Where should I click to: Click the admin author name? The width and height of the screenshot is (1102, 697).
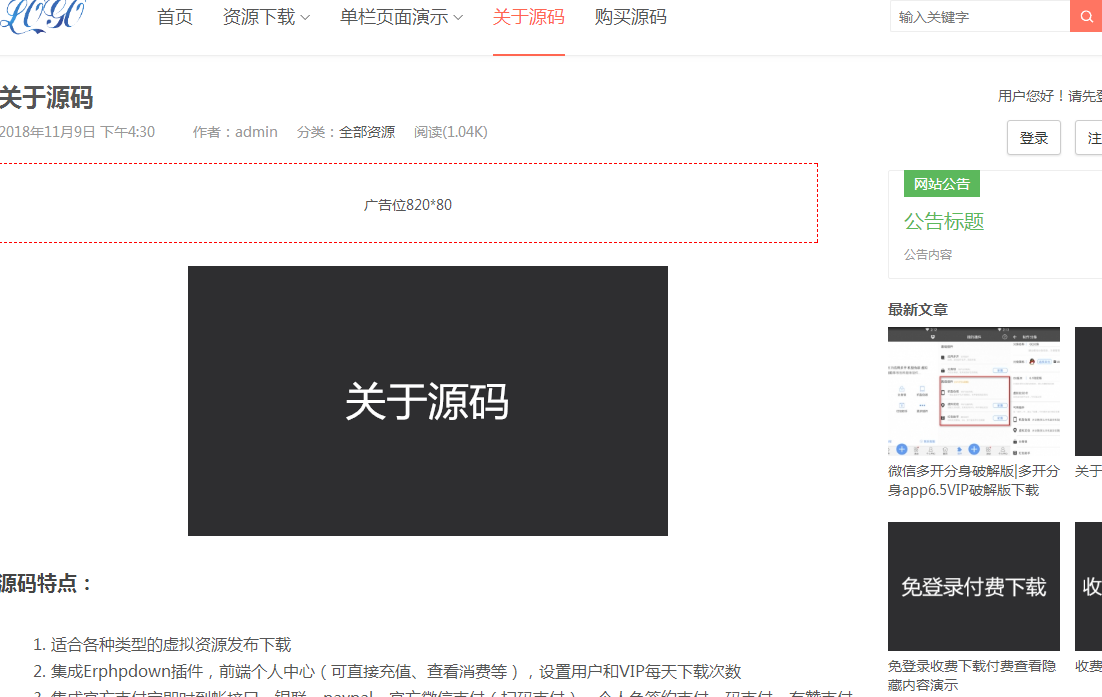coord(256,132)
